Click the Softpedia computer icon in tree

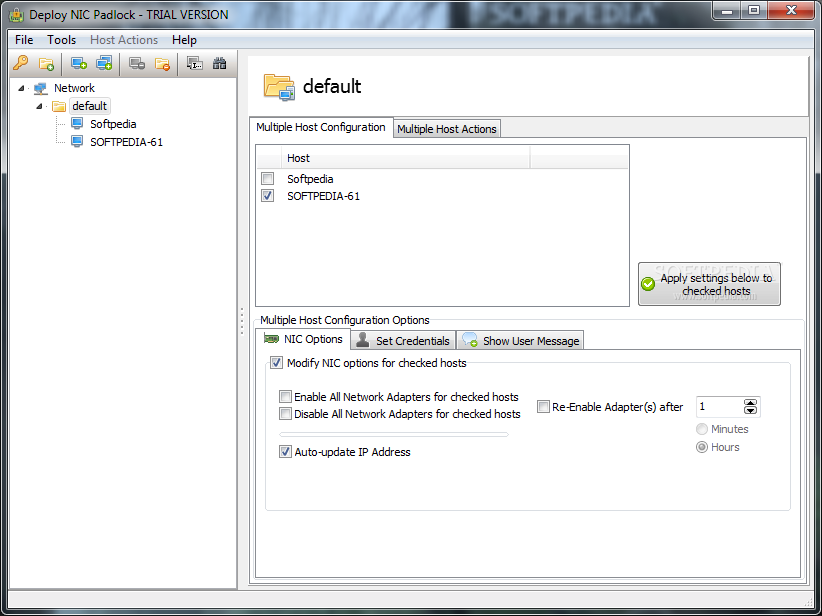coord(77,124)
